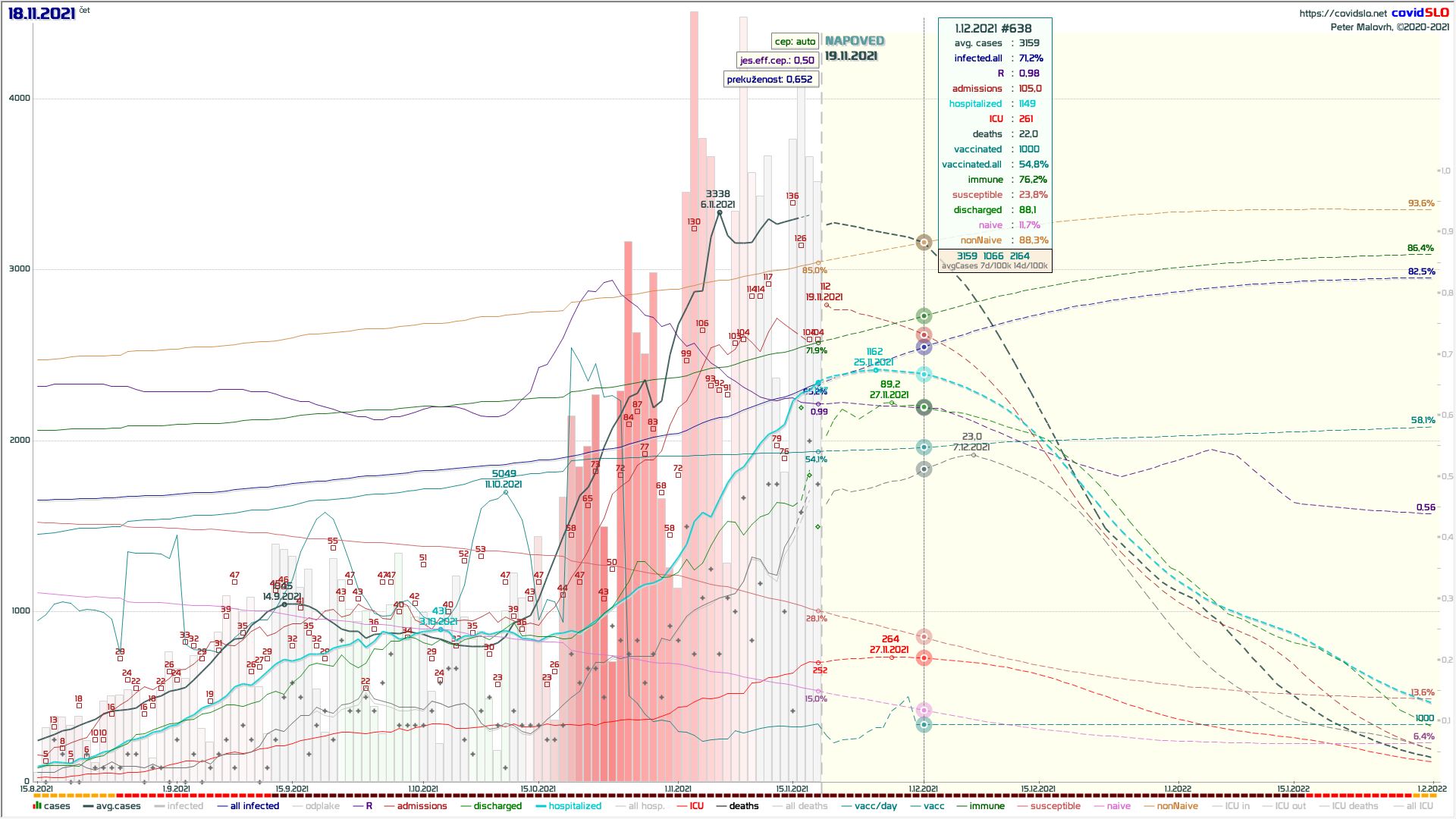Screen dimensions: 1456x819
Task: Click the 'jes.eff.cep.: 0,50' parameter box
Action: 777,61
